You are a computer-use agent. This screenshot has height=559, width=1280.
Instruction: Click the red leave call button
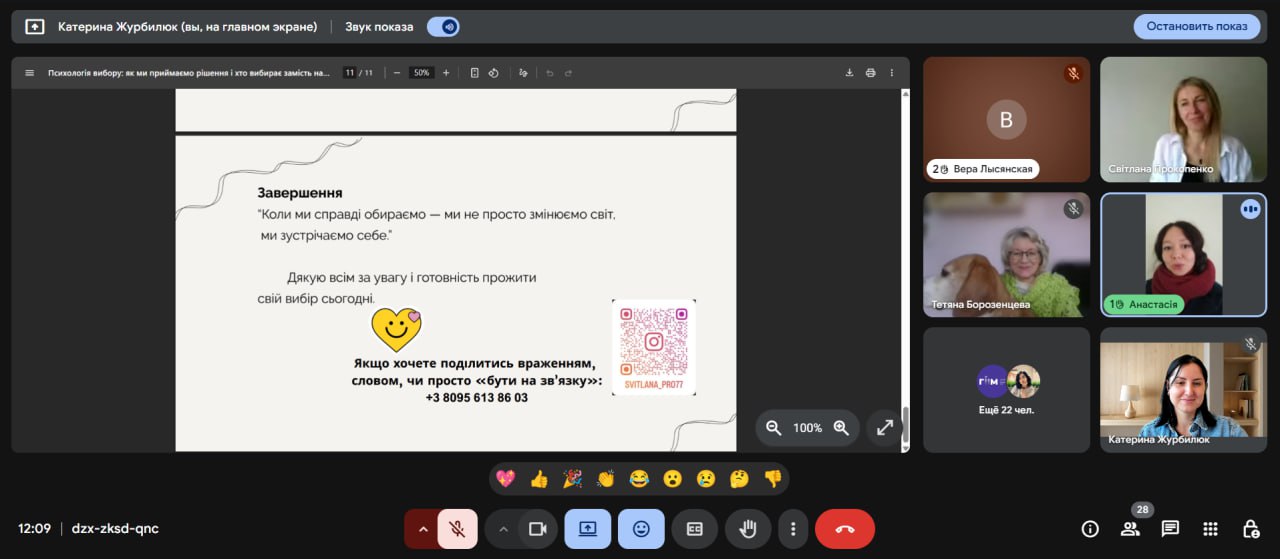coord(844,529)
